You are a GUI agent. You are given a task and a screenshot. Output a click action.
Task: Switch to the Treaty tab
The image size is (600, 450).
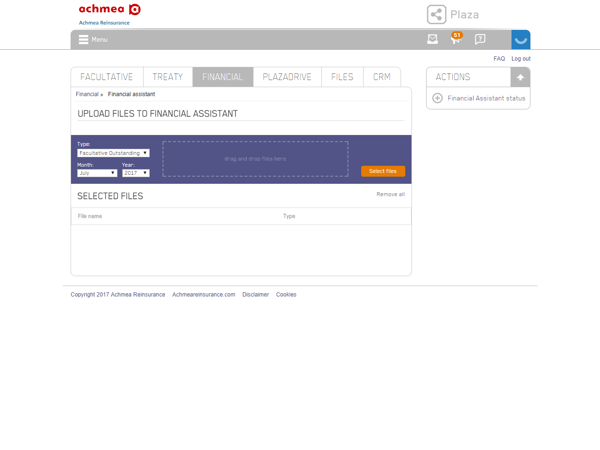pos(168,77)
